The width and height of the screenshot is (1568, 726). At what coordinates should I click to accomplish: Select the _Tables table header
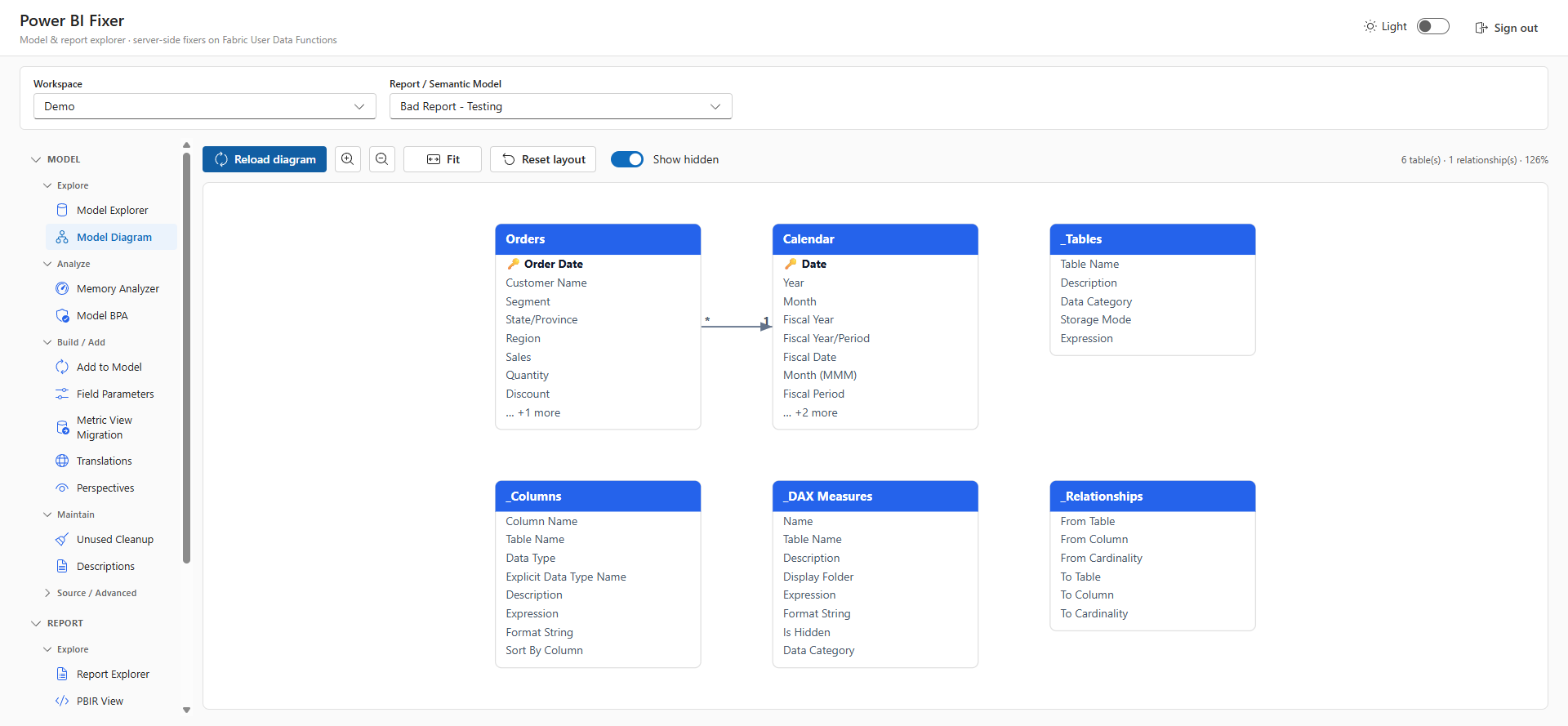[1152, 239]
